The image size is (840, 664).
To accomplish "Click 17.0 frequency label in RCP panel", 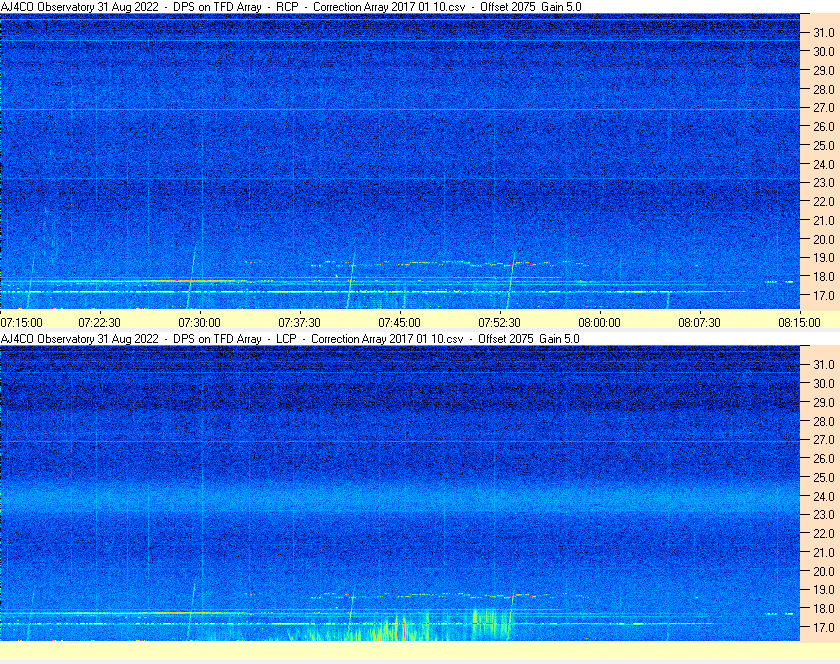I will tap(824, 295).
